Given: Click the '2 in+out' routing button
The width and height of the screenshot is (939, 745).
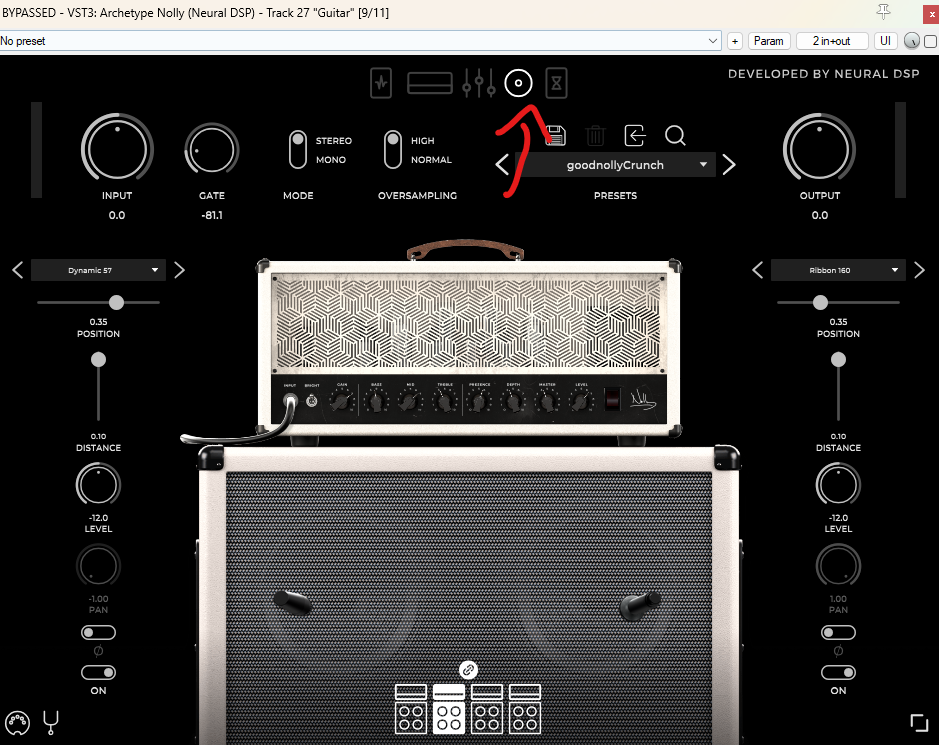Looking at the screenshot, I should (x=832, y=41).
